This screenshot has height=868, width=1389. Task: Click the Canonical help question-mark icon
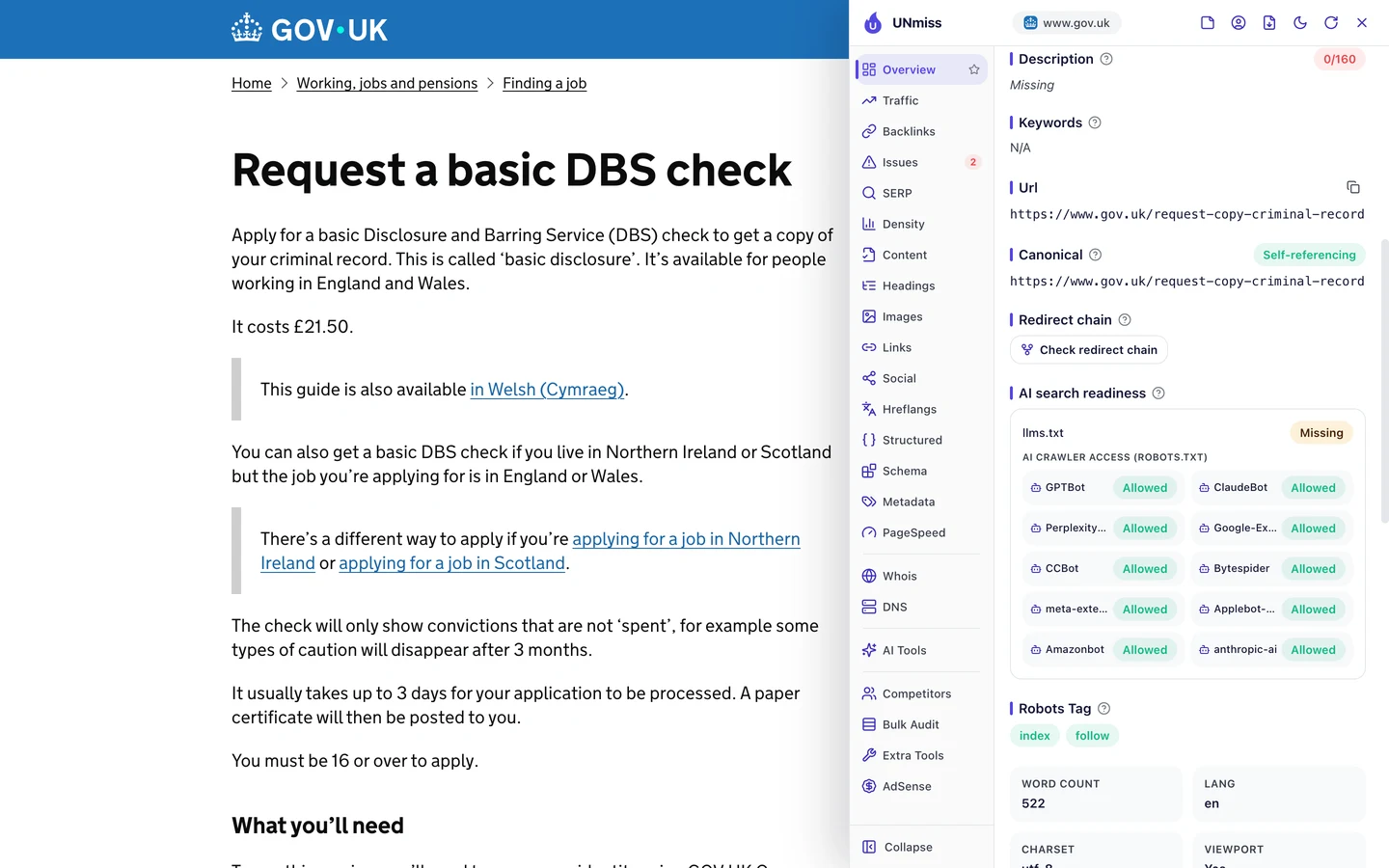click(x=1096, y=255)
